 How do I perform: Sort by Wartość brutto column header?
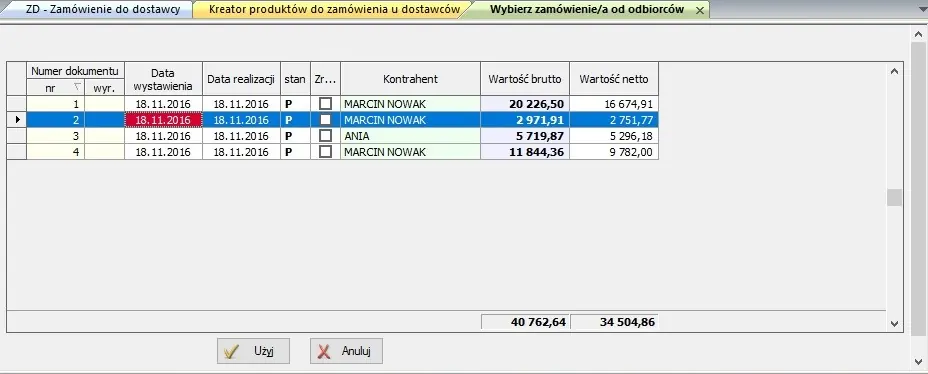[x=525, y=79]
